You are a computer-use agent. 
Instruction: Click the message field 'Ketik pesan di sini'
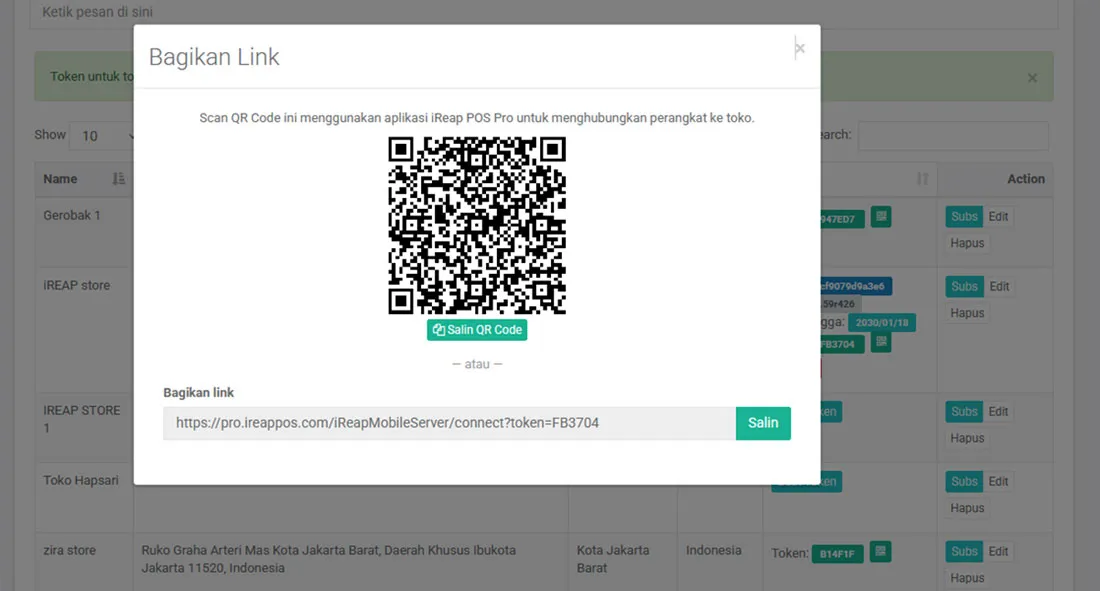click(x=544, y=13)
